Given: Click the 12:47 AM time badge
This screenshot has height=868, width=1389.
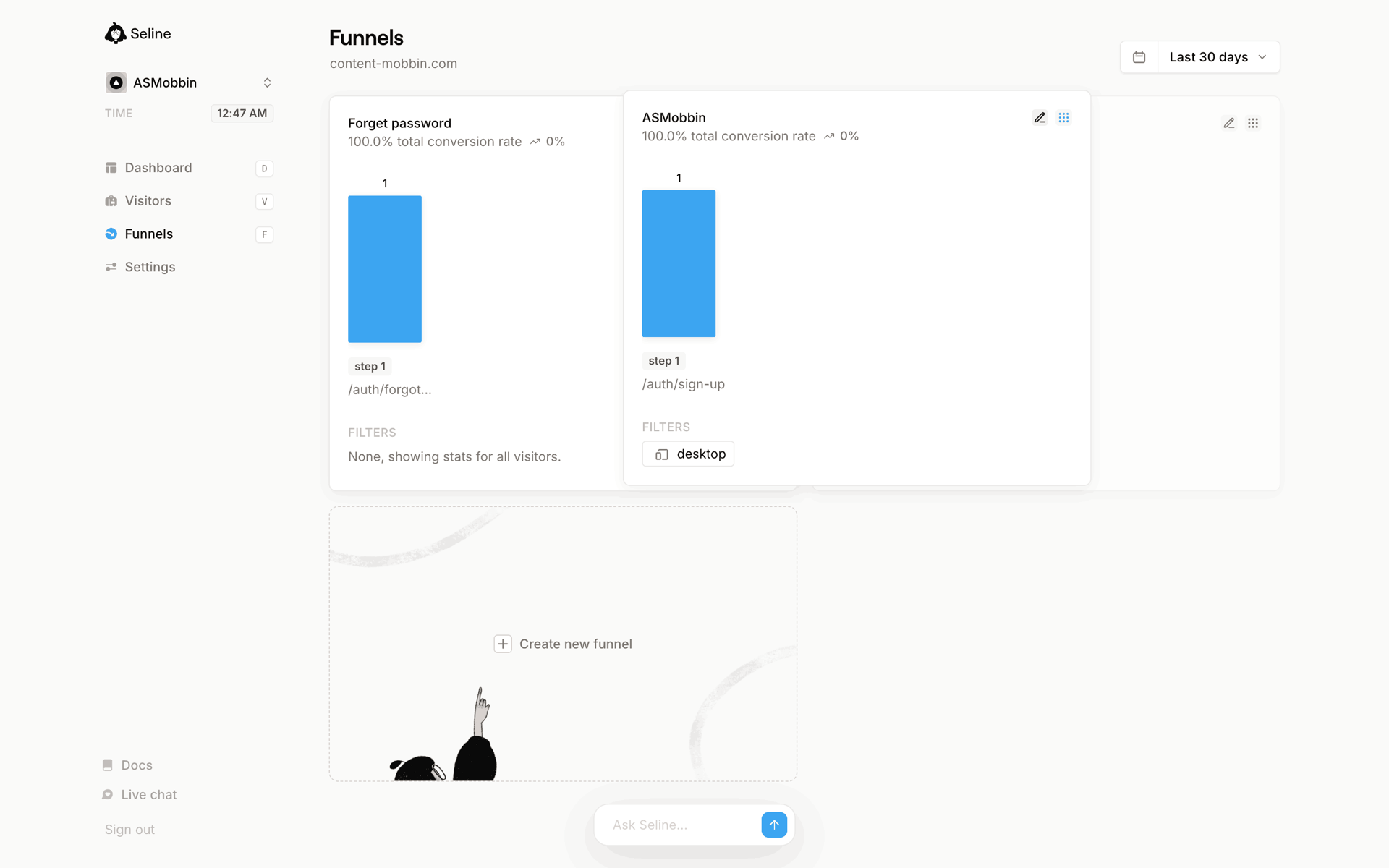Looking at the screenshot, I should point(242,114).
